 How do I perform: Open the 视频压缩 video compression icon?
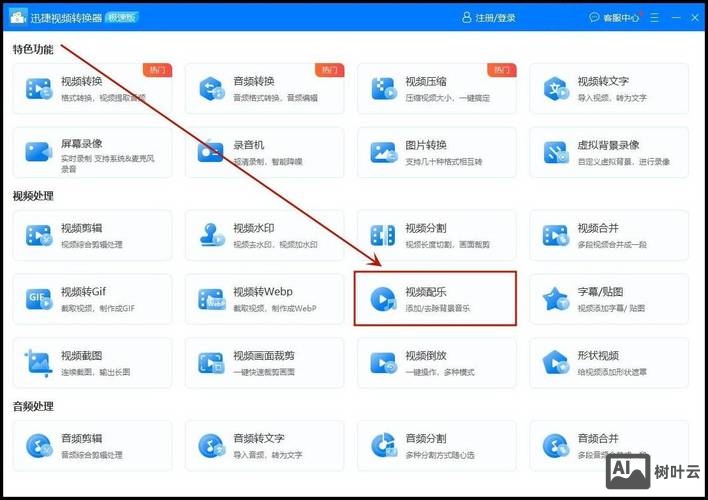pyautogui.click(x=384, y=89)
